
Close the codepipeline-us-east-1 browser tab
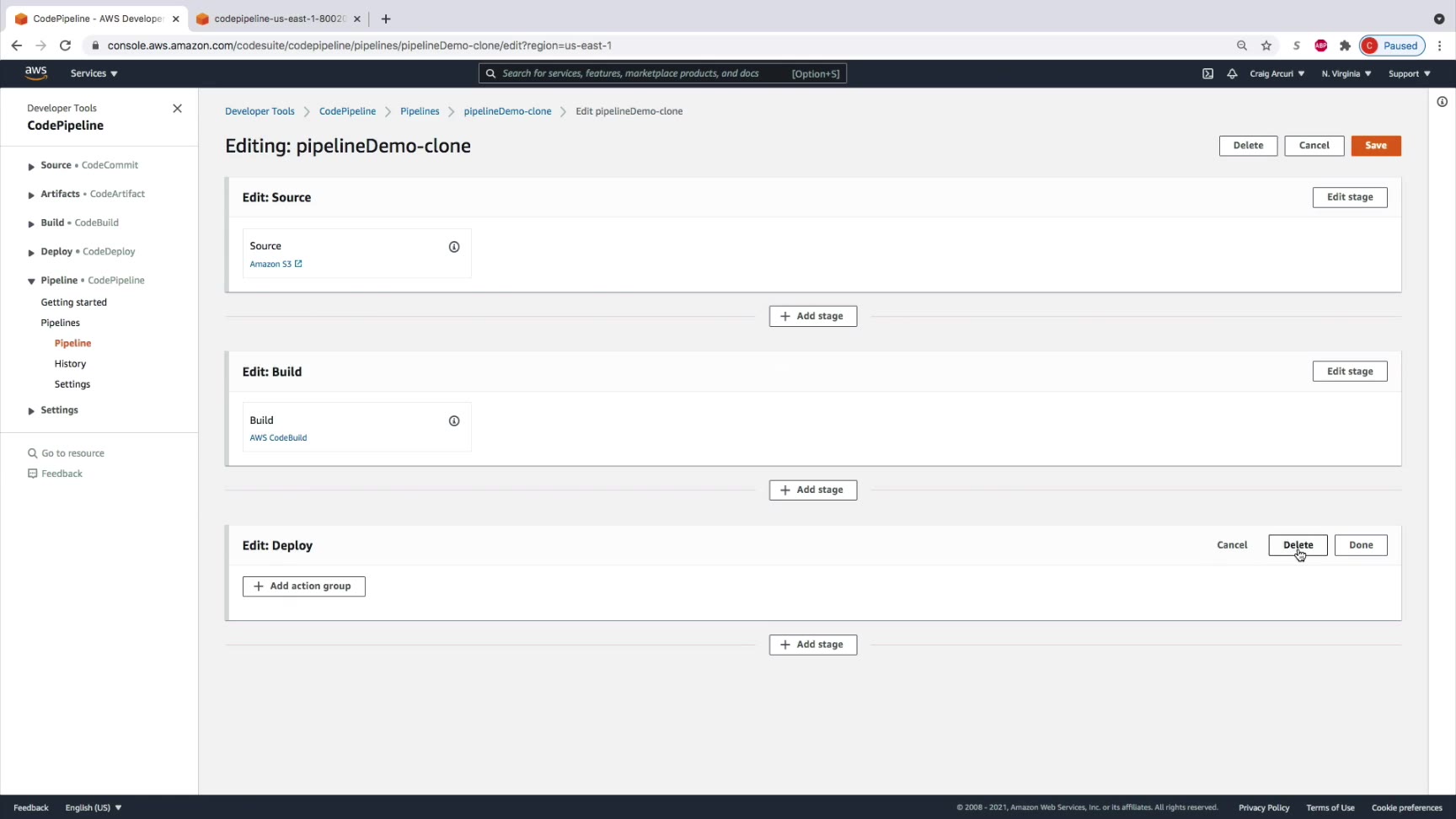pyautogui.click(x=356, y=19)
